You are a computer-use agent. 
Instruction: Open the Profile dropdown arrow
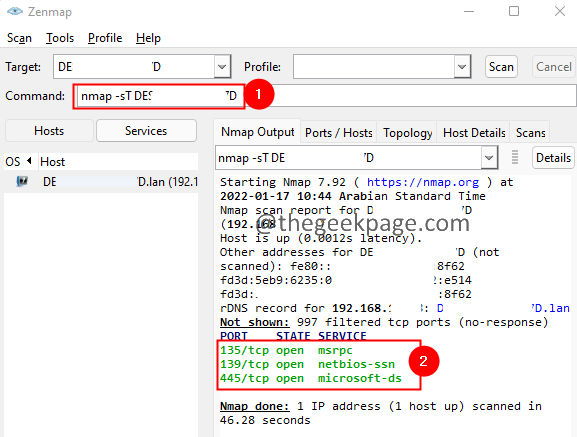point(462,67)
